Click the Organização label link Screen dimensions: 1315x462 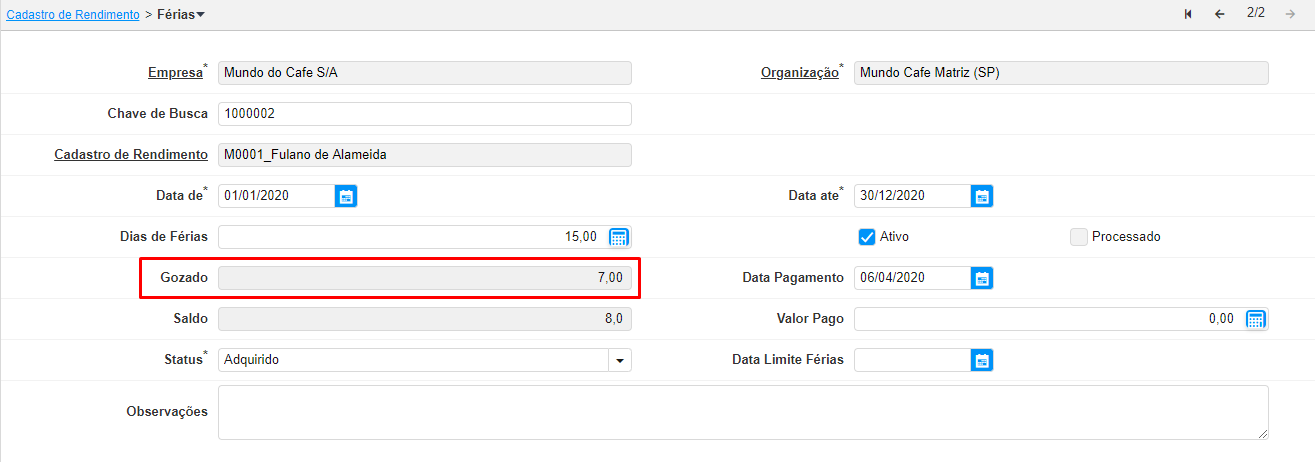[799, 73]
